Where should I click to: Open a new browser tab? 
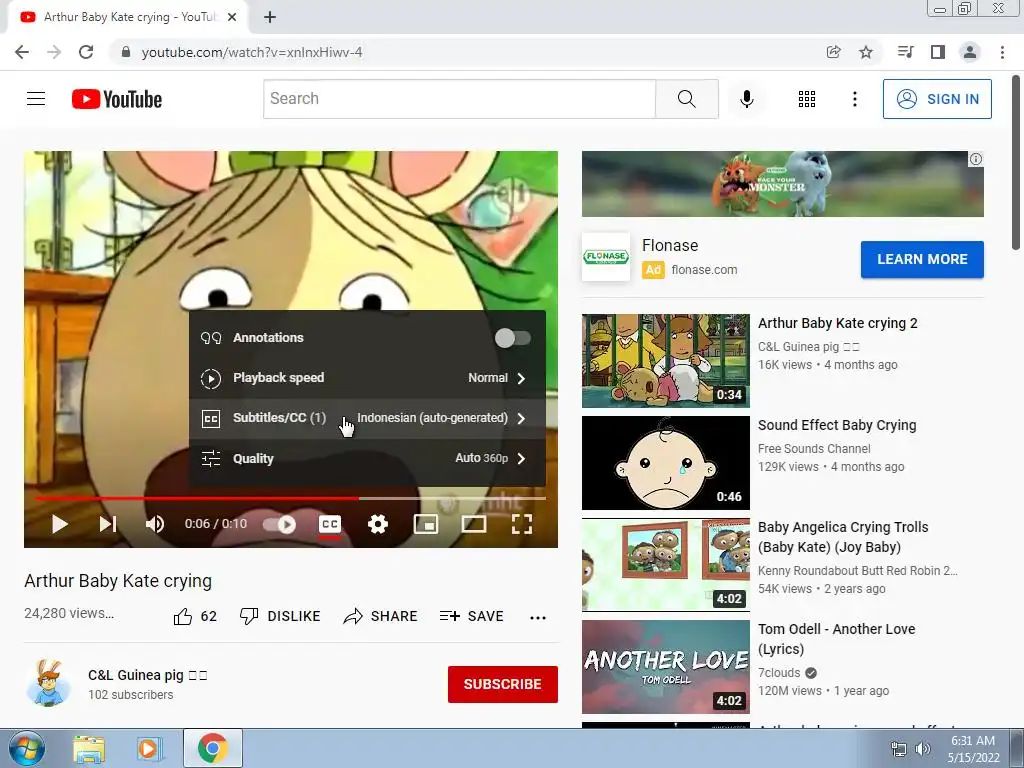coord(270,17)
